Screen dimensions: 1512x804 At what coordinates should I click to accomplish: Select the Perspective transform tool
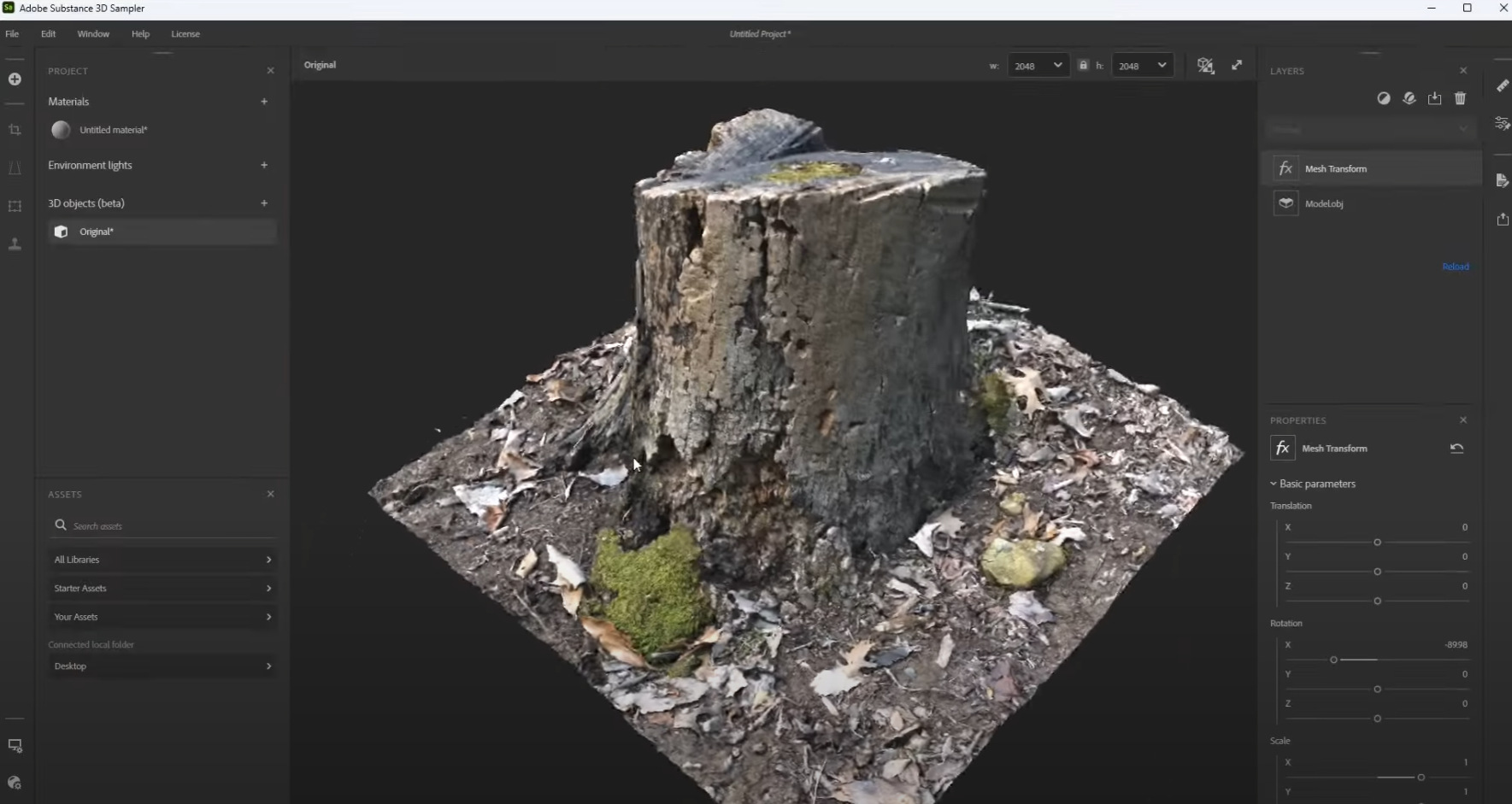click(15, 168)
